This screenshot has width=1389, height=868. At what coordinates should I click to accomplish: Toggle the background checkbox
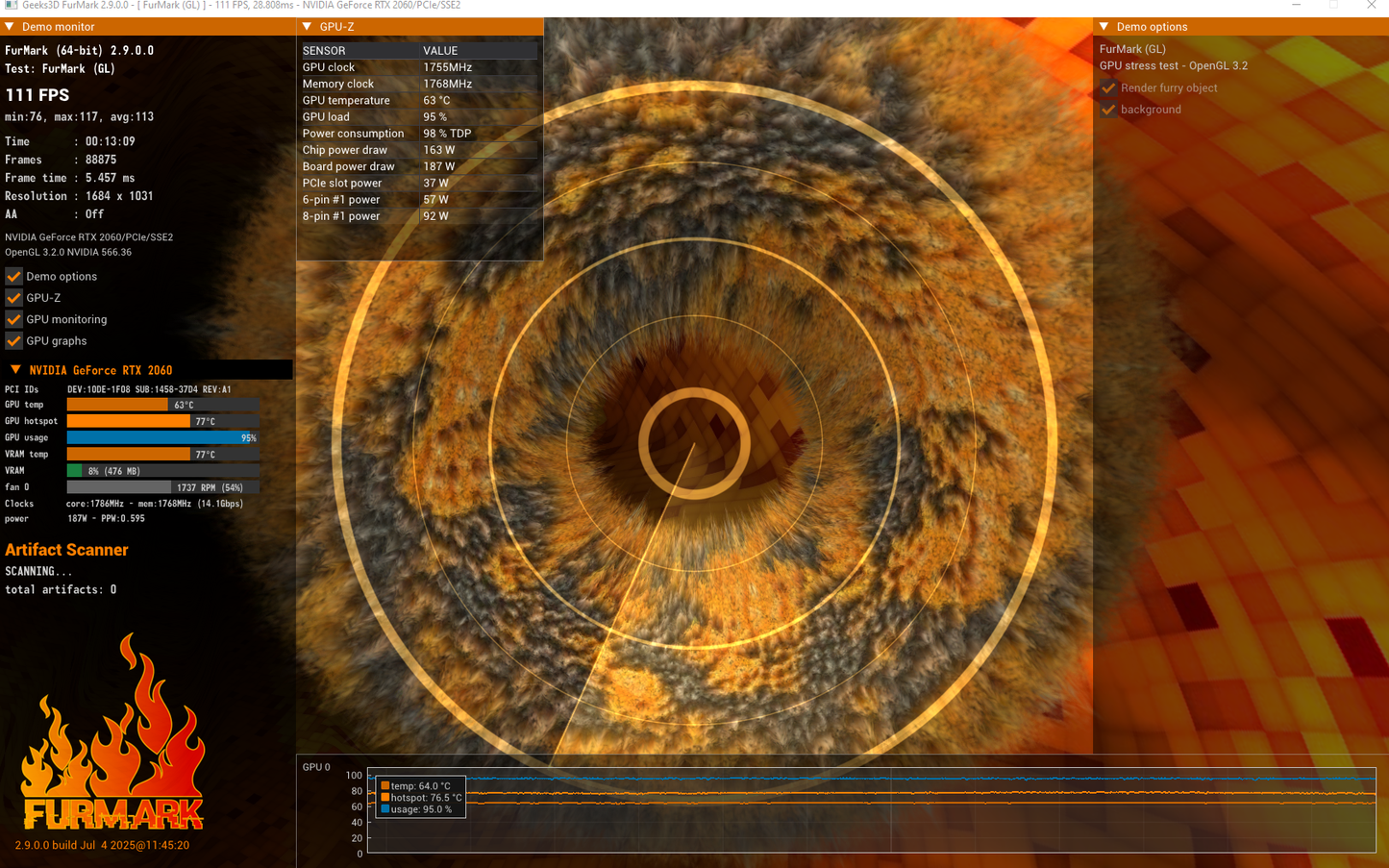pyautogui.click(x=1109, y=110)
